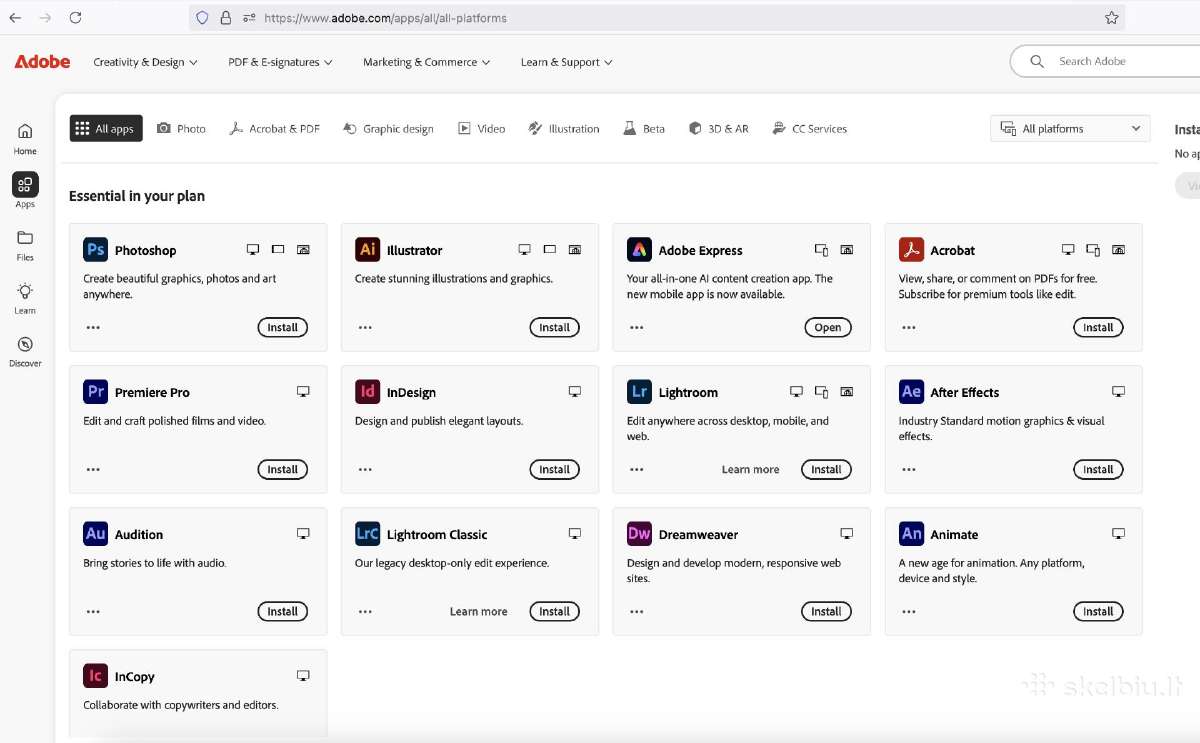This screenshot has height=743, width=1200.
Task: Reload the page in the browser
Action: 75,18
